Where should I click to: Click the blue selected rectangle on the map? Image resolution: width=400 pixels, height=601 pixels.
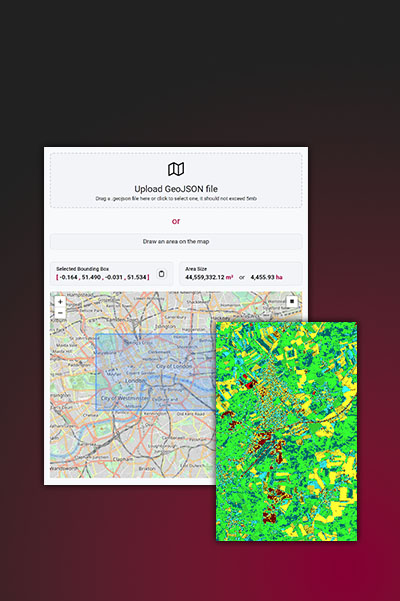[x=155, y=372]
